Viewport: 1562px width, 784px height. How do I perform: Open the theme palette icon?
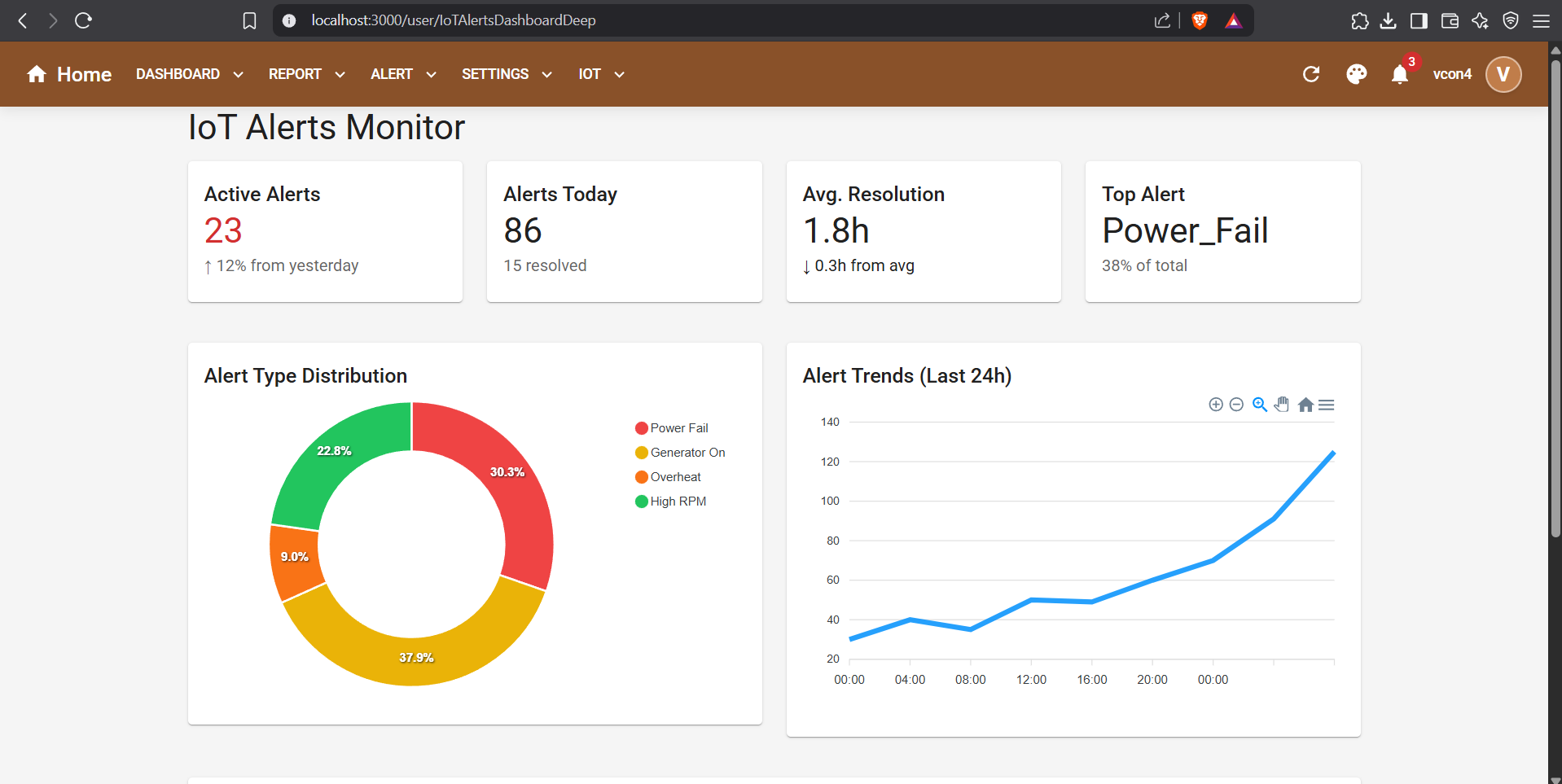click(x=1357, y=74)
